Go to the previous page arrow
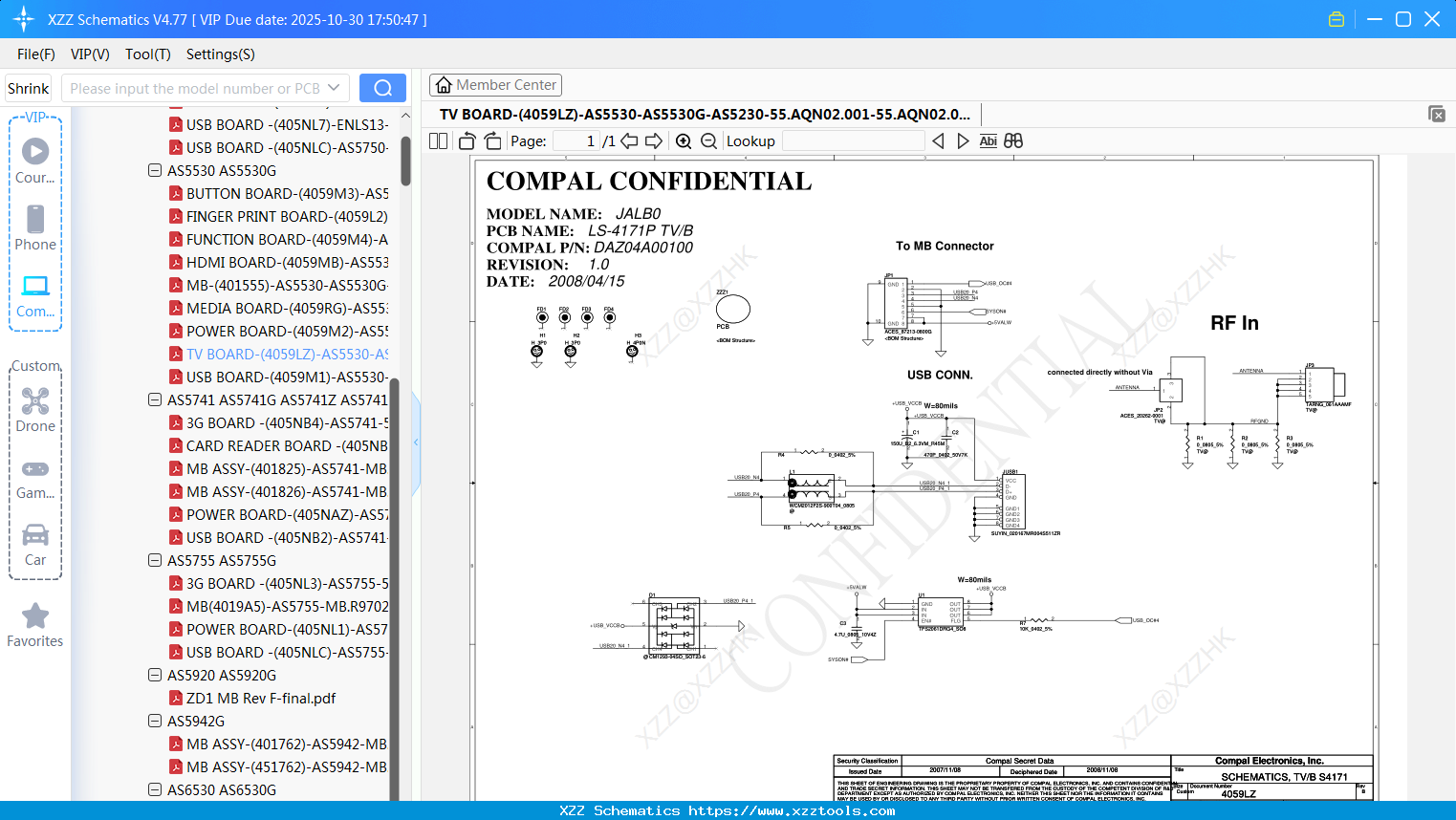Viewport: 1456px width, 820px height. [x=629, y=140]
